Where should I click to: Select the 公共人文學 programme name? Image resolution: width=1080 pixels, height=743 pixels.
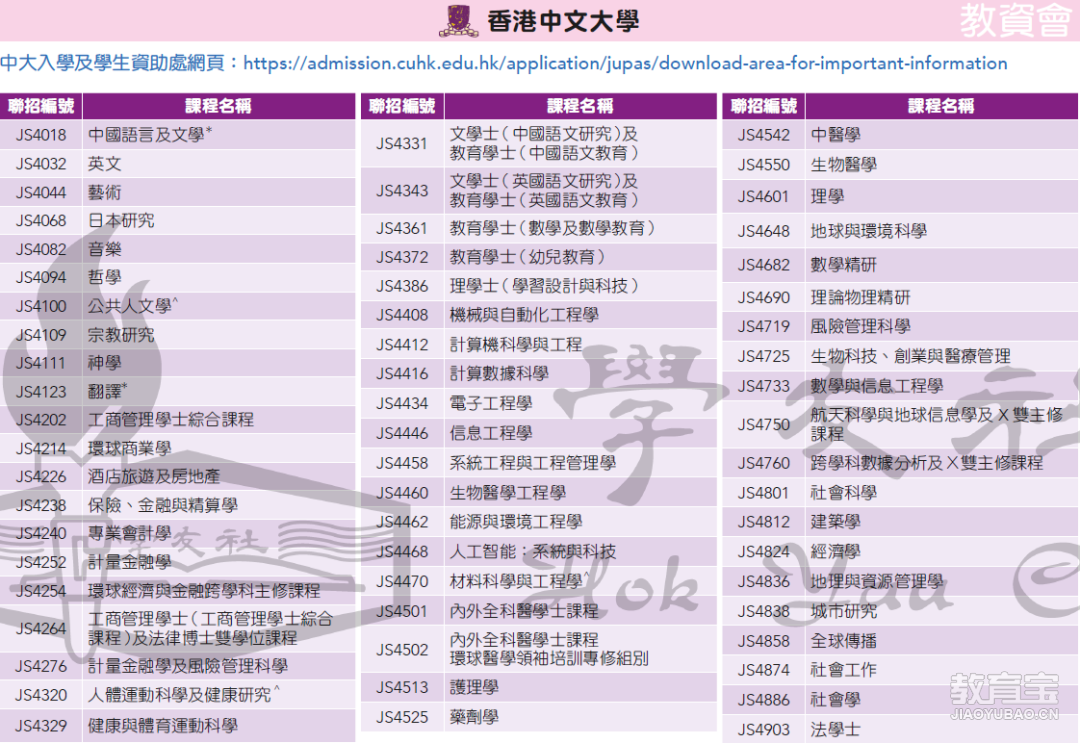[129, 306]
